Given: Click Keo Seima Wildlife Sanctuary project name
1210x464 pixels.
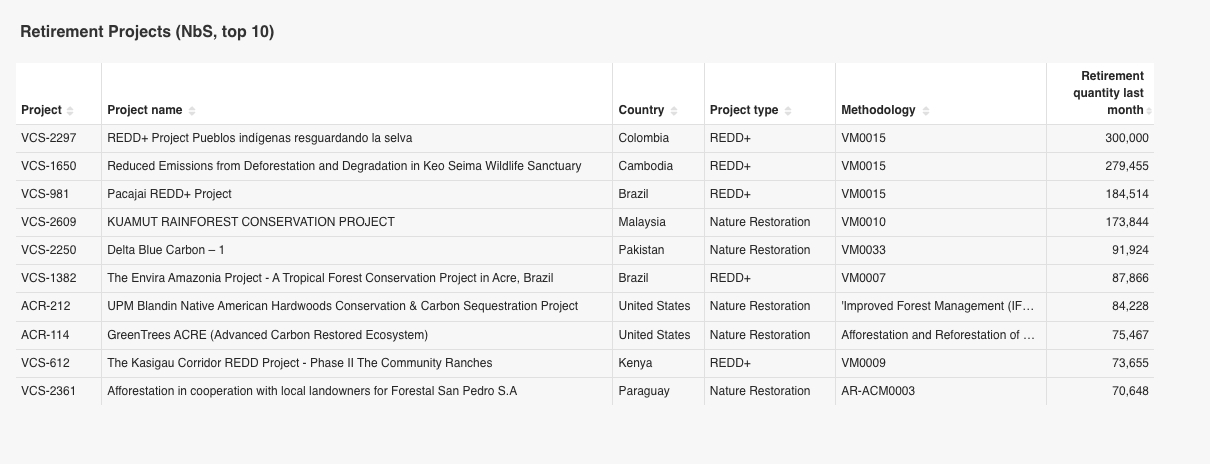Looking at the screenshot, I should pos(344,166).
